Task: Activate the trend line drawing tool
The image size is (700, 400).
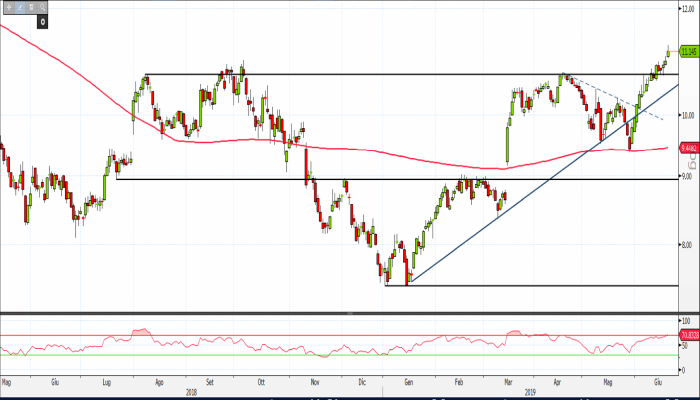Action: click(19, 6)
